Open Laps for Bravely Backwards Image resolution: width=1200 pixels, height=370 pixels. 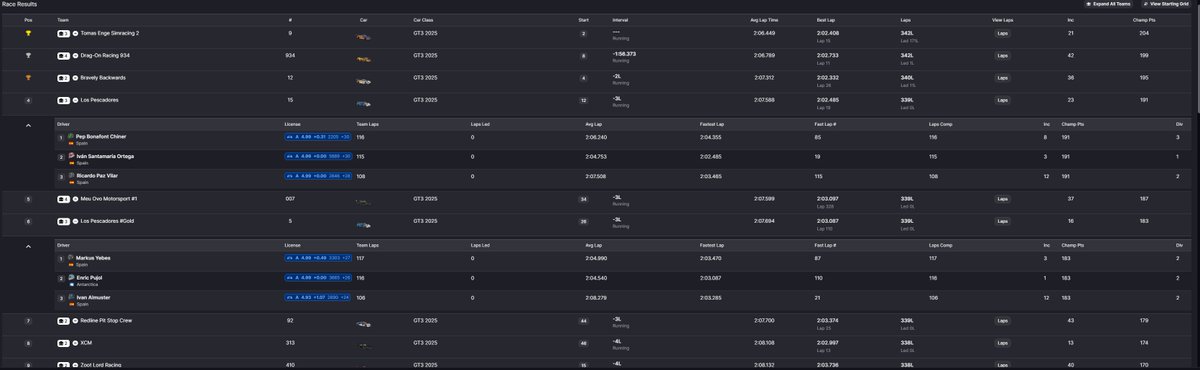click(1002, 78)
